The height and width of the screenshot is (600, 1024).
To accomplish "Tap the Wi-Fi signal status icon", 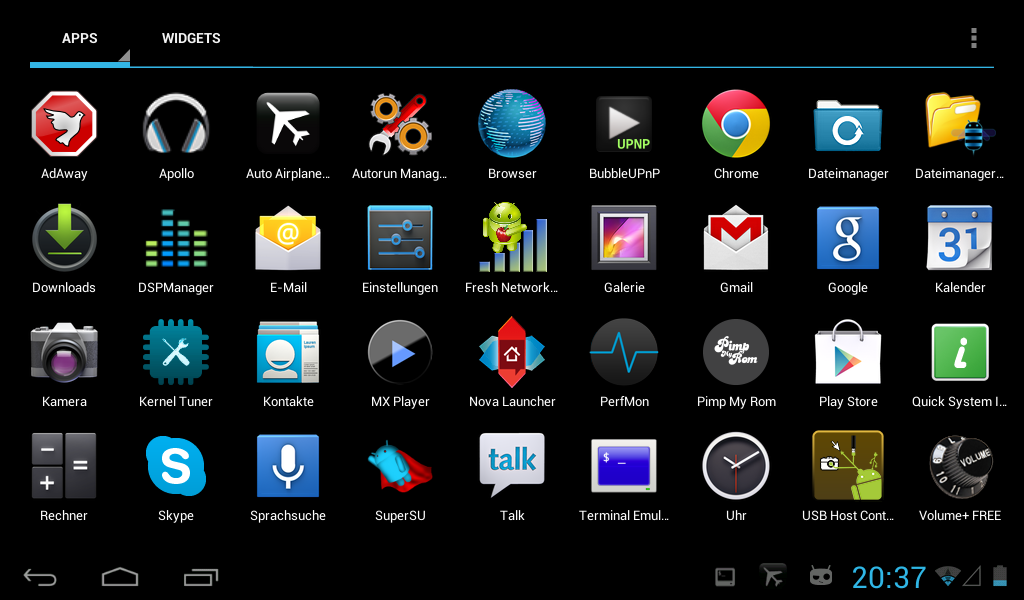I will [x=948, y=576].
